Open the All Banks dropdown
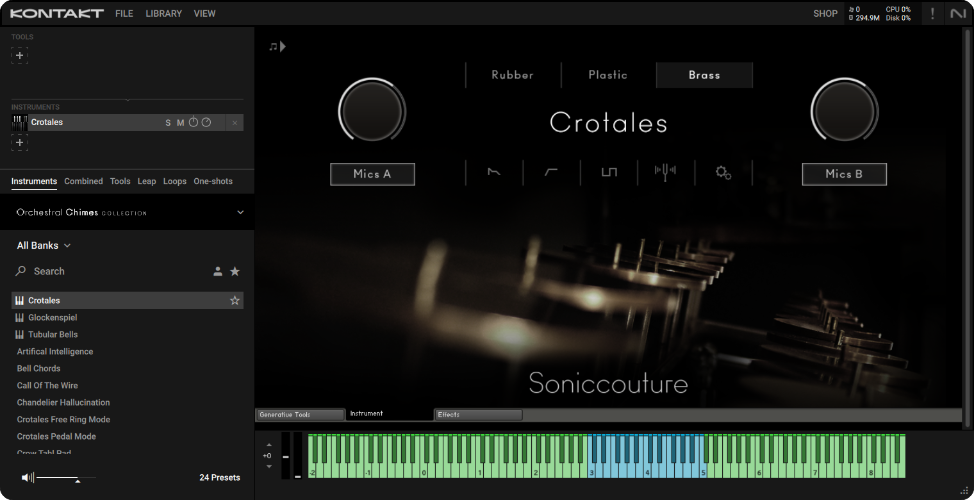The height and width of the screenshot is (500, 974). [44, 245]
